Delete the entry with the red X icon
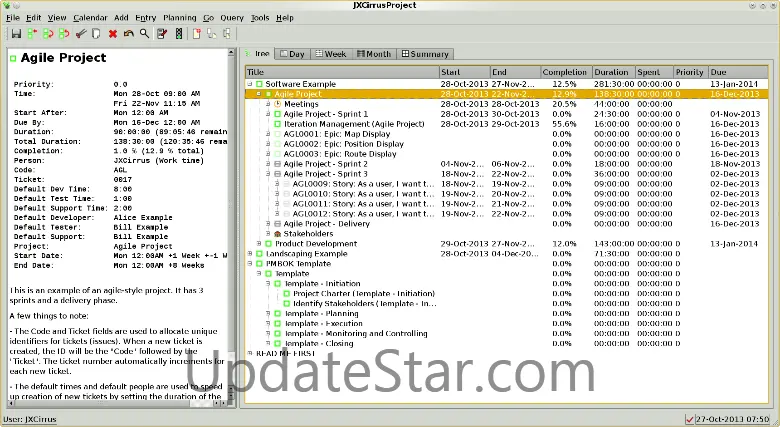The image size is (780, 427). point(113,34)
